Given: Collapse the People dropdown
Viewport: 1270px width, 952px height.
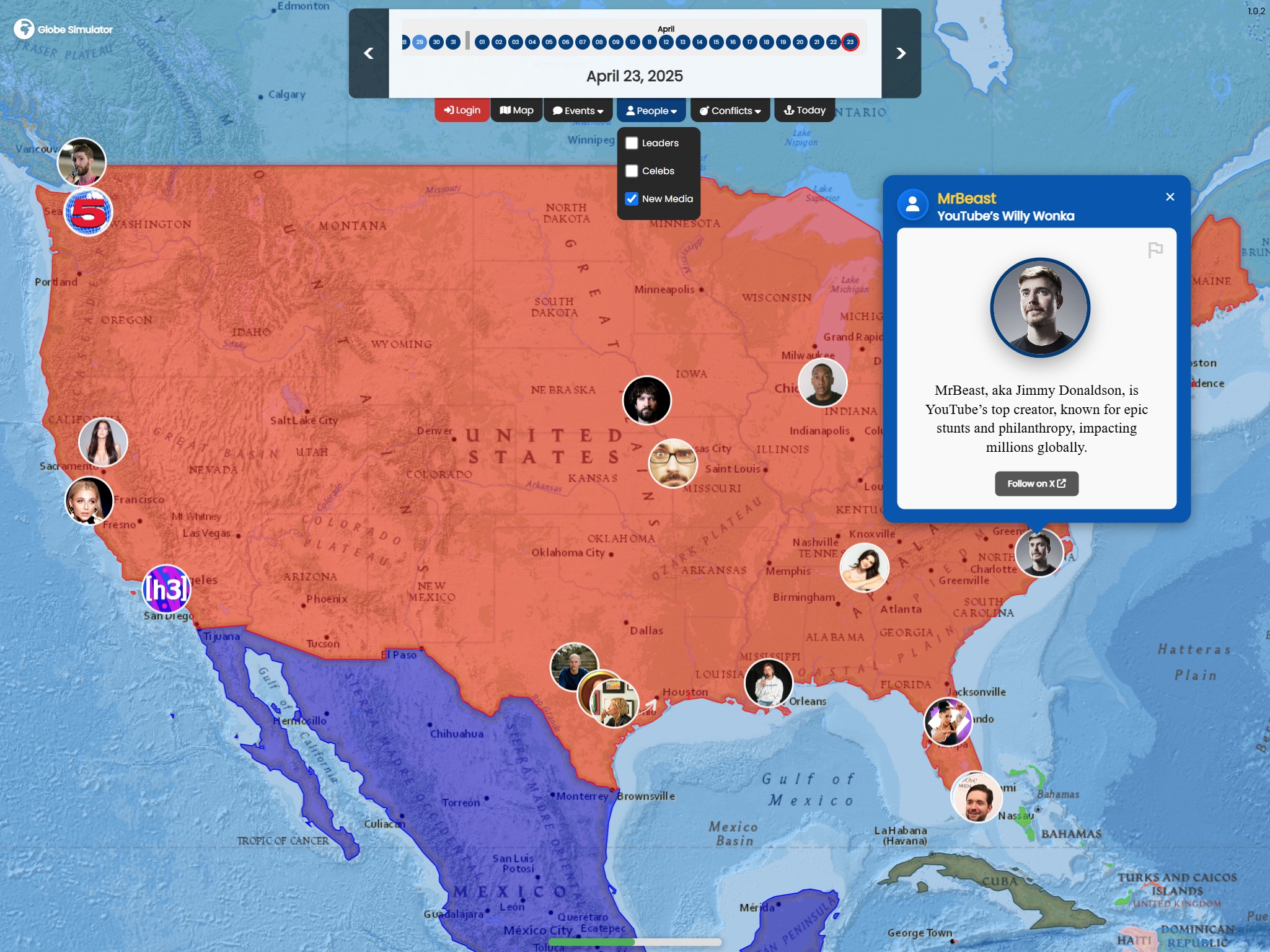Looking at the screenshot, I should coord(651,110).
